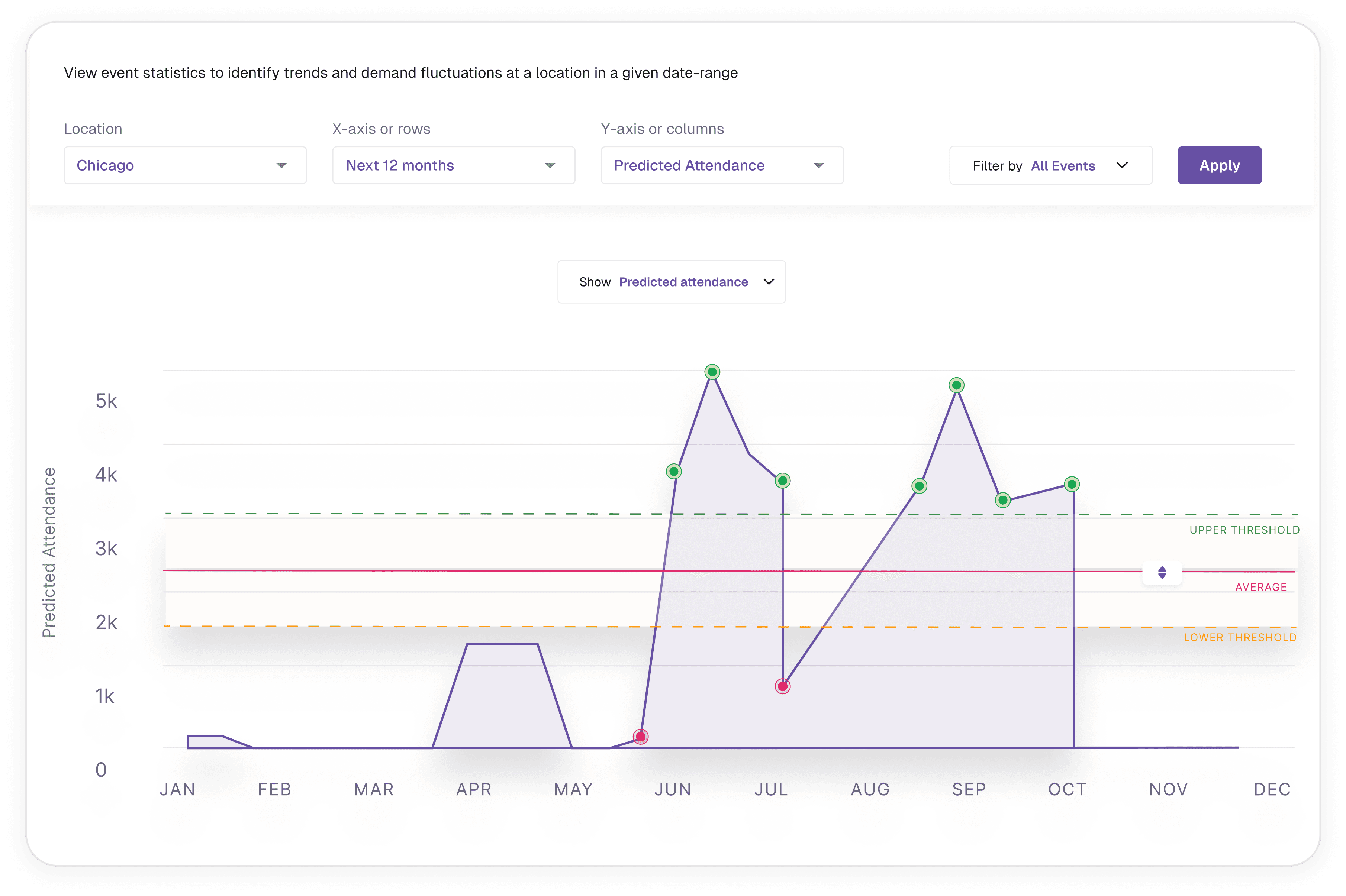Click the AVERAGE line label
The width and height of the screenshot is (1346, 896).
[x=1261, y=587]
